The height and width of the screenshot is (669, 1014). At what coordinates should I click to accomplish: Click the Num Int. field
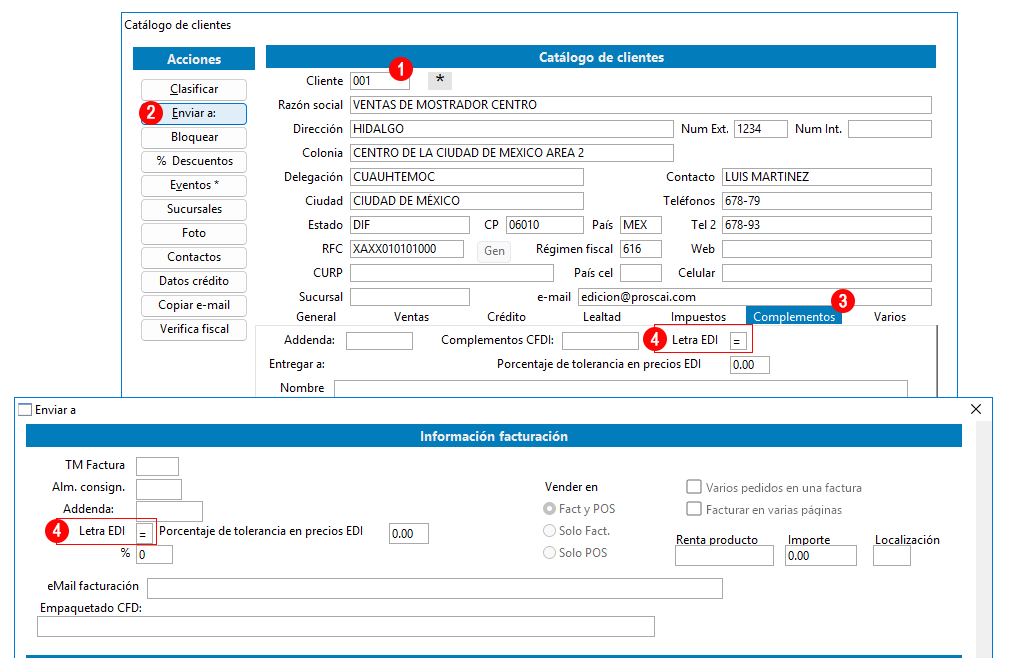pos(890,129)
